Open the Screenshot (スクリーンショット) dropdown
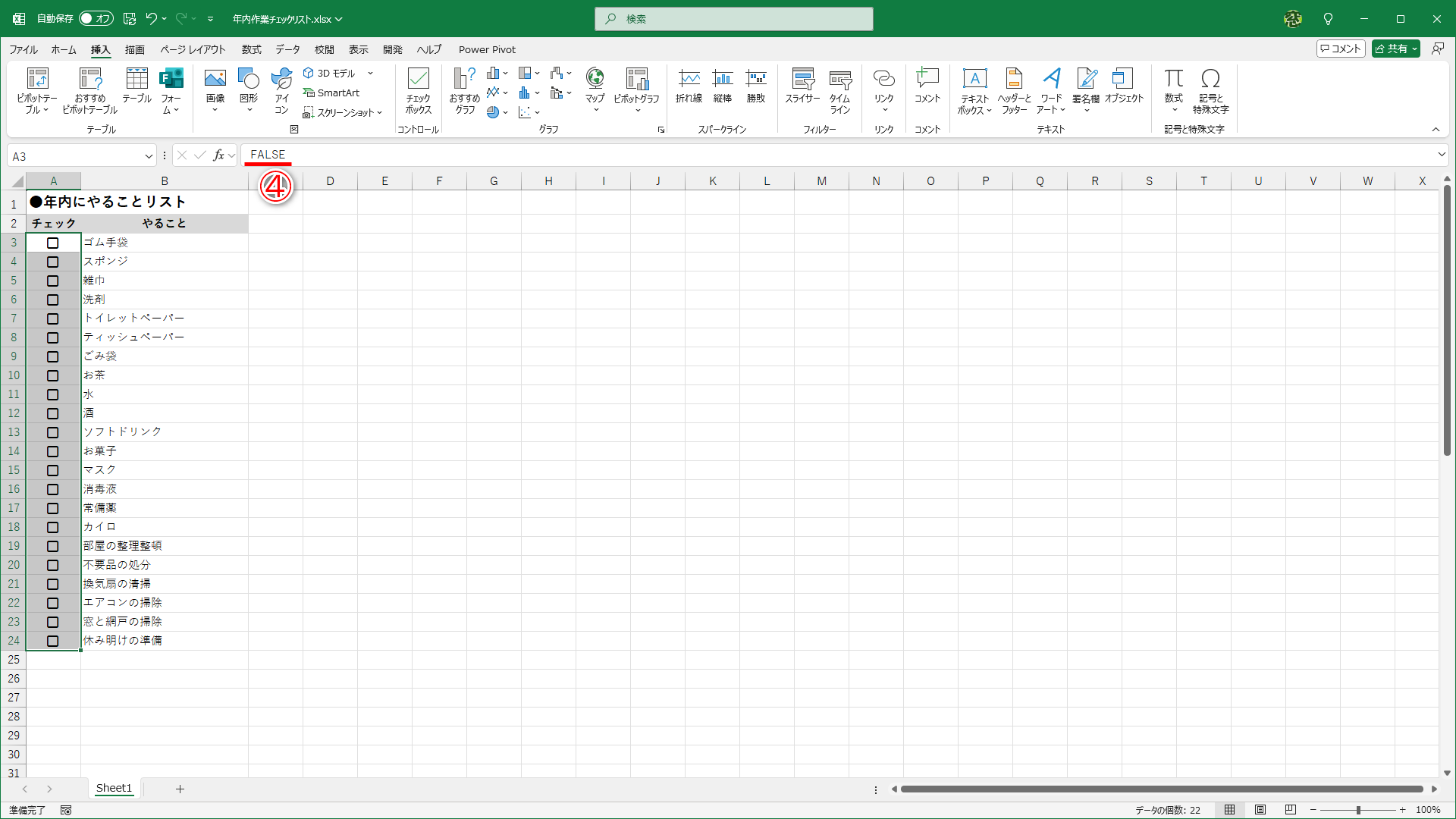 343,112
